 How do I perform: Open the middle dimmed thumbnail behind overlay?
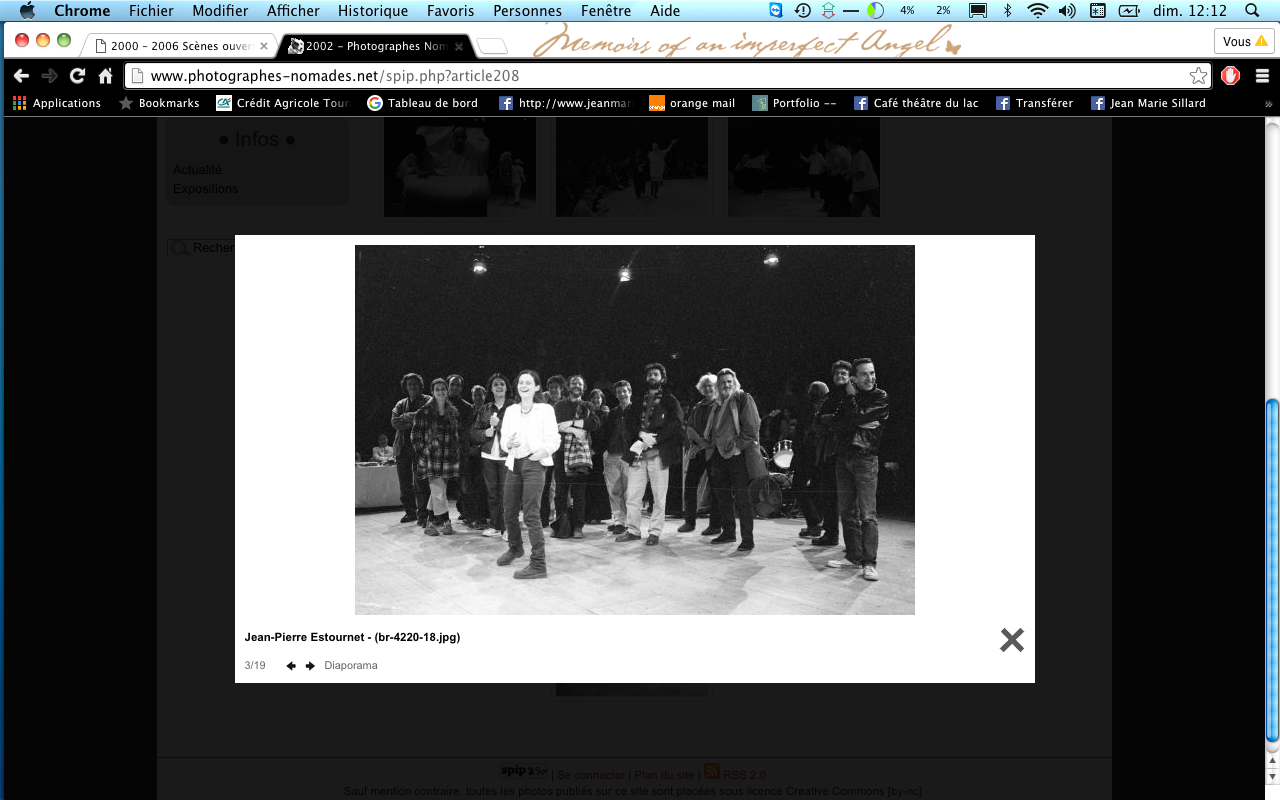(x=632, y=166)
